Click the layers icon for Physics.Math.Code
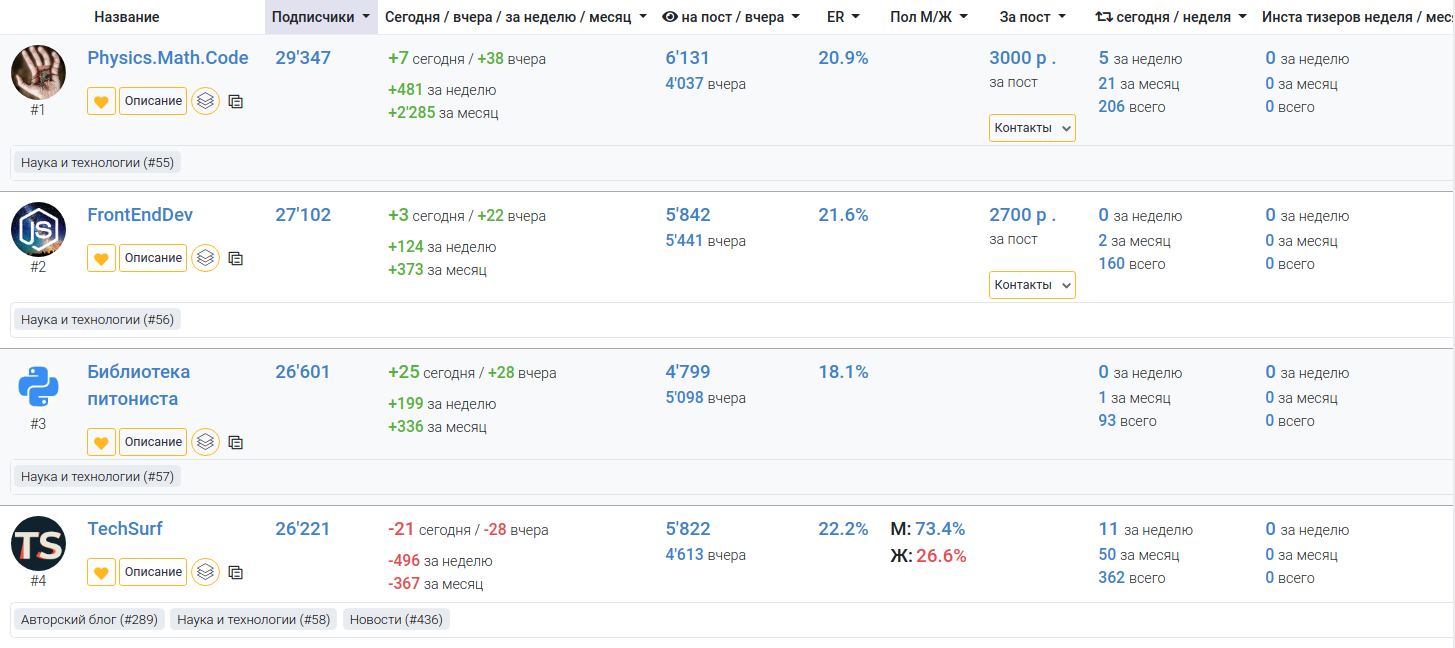The width and height of the screenshot is (1455, 648). (205, 101)
